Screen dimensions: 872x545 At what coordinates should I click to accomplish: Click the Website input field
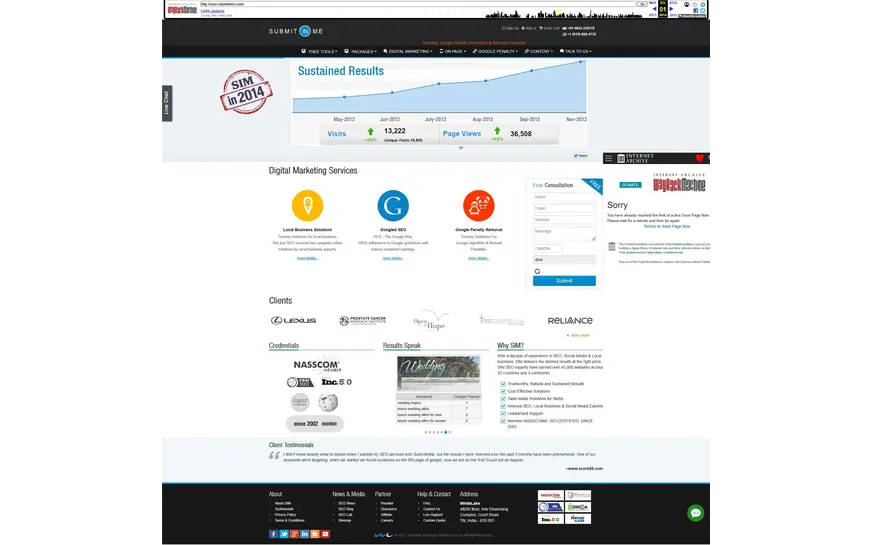[x=564, y=220]
